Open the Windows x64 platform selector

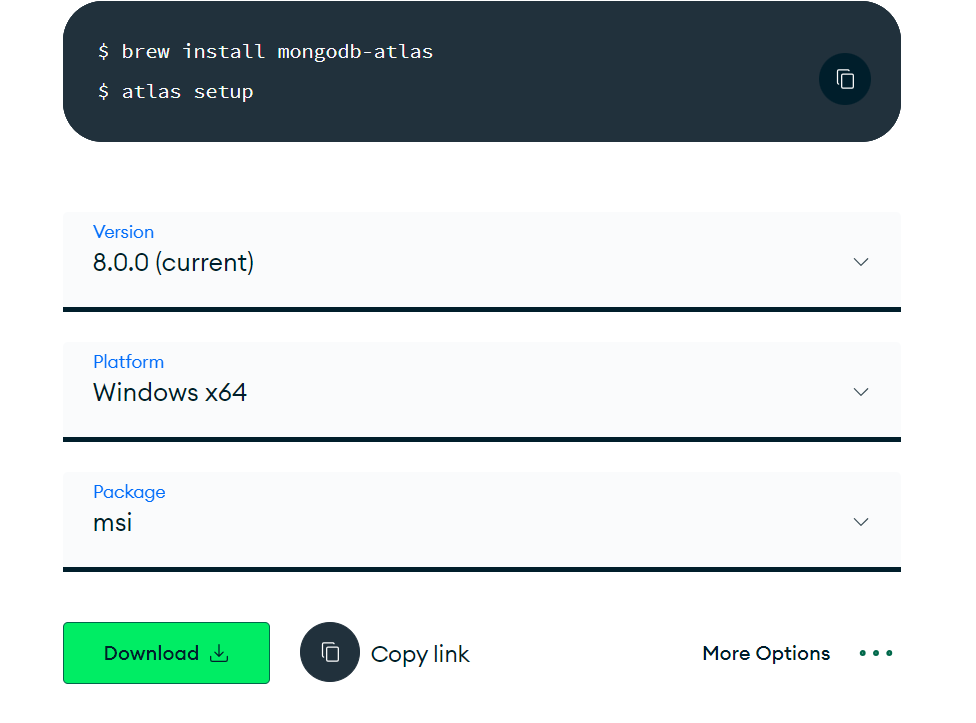point(170,393)
